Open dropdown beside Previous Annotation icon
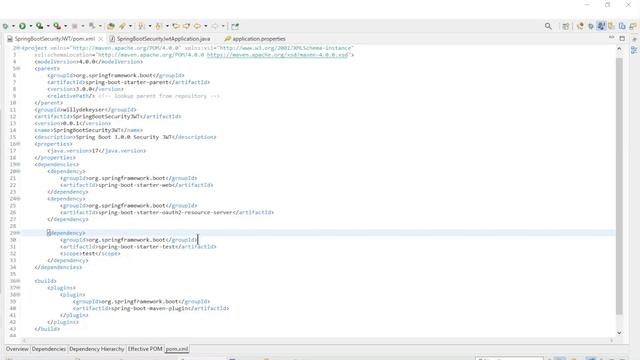Image resolution: width=640 pixels, height=360 pixels. [167, 26]
